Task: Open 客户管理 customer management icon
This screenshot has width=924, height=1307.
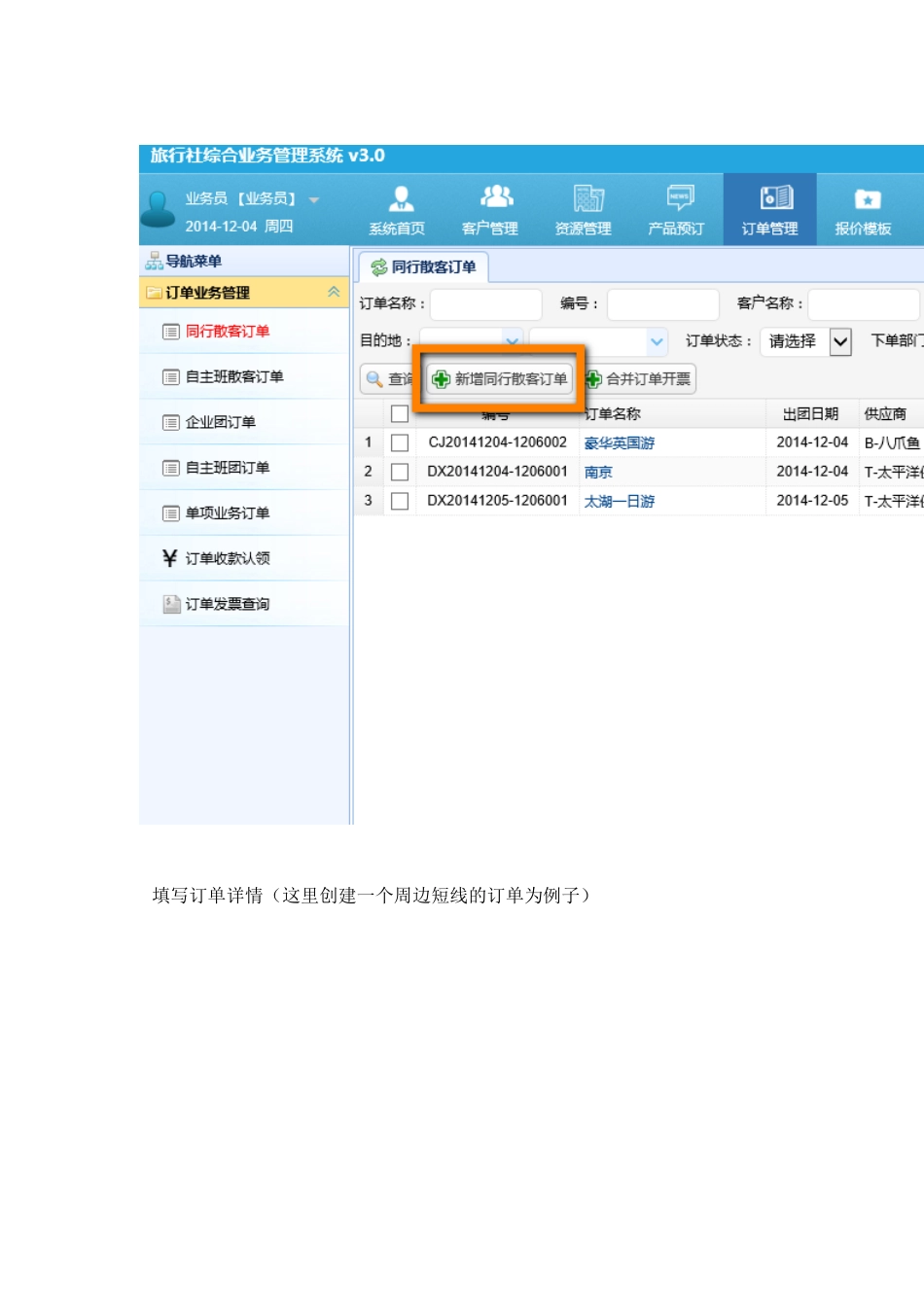Action: (x=496, y=197)
